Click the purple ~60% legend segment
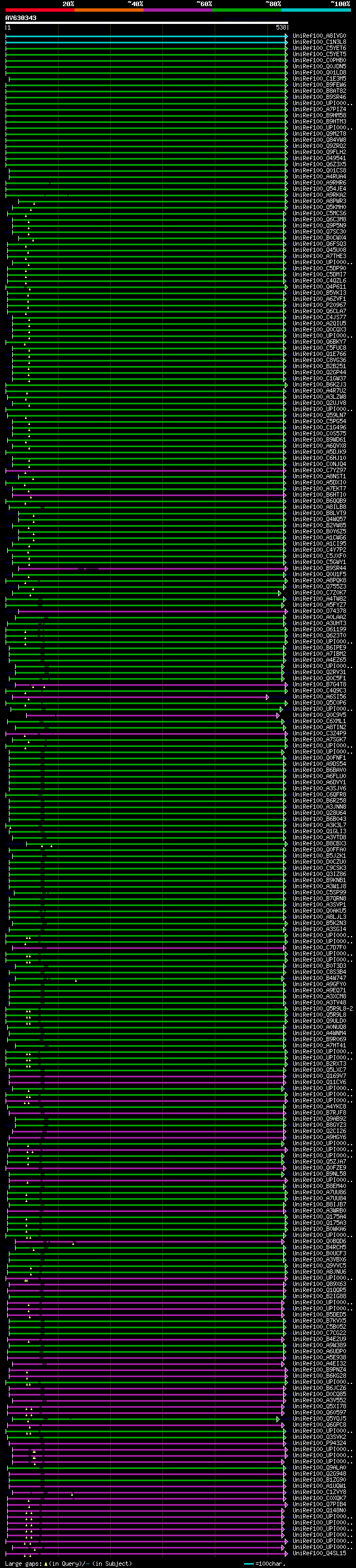Screen dimensions: 356x1568 pos(177,11)
